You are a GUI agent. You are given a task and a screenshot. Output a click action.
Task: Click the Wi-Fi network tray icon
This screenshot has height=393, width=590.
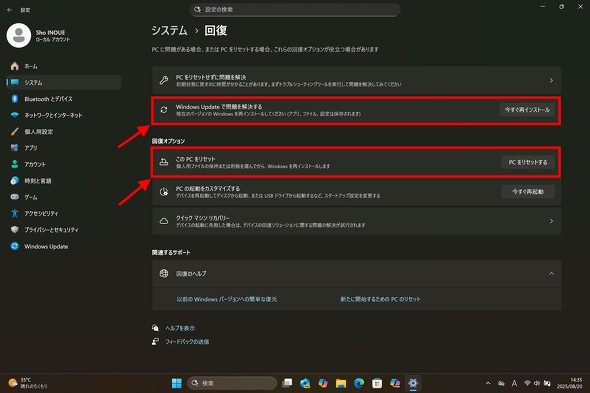pos(527,383)
